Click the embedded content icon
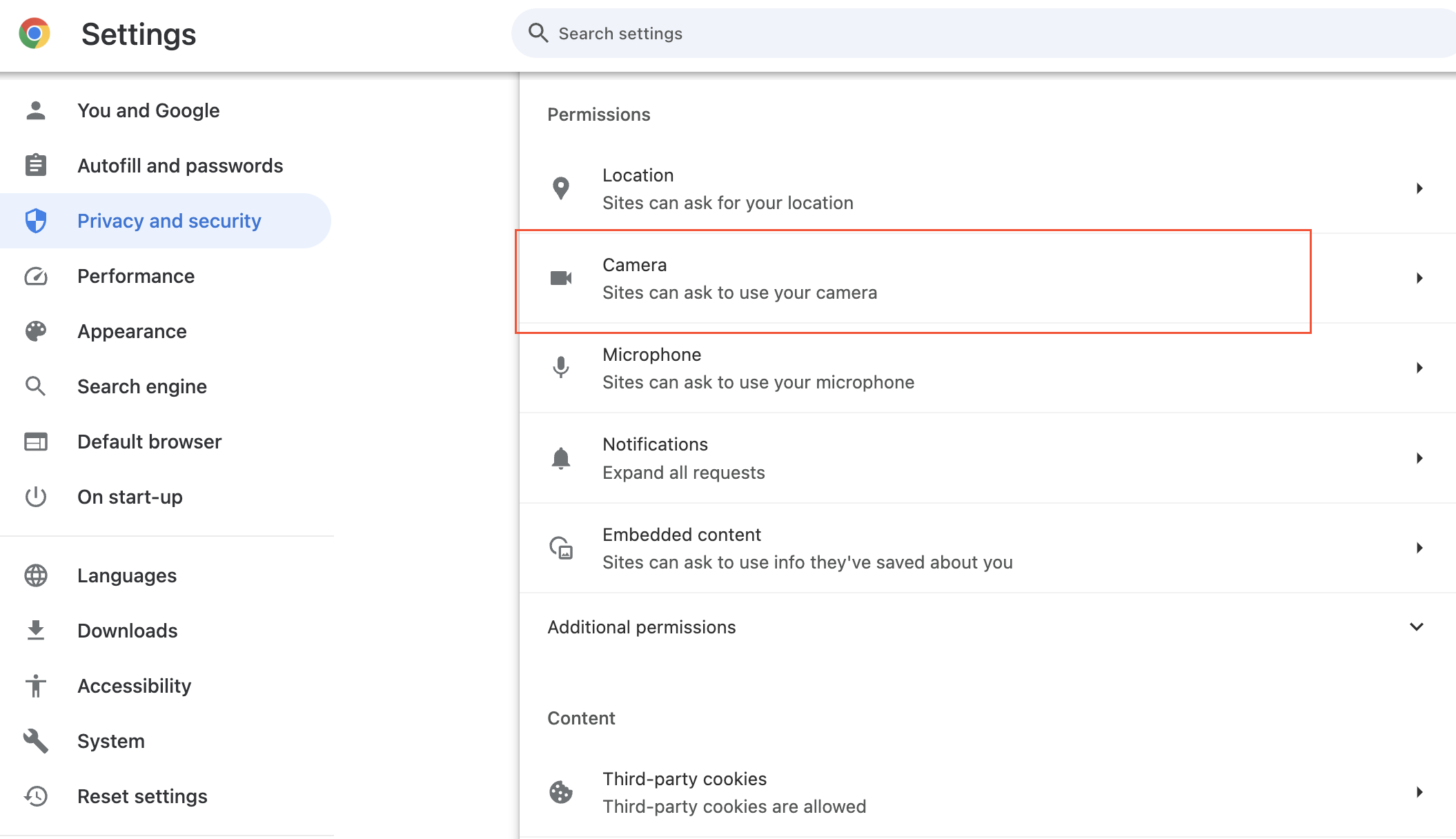1456x839 pixels. pos(561,548)
